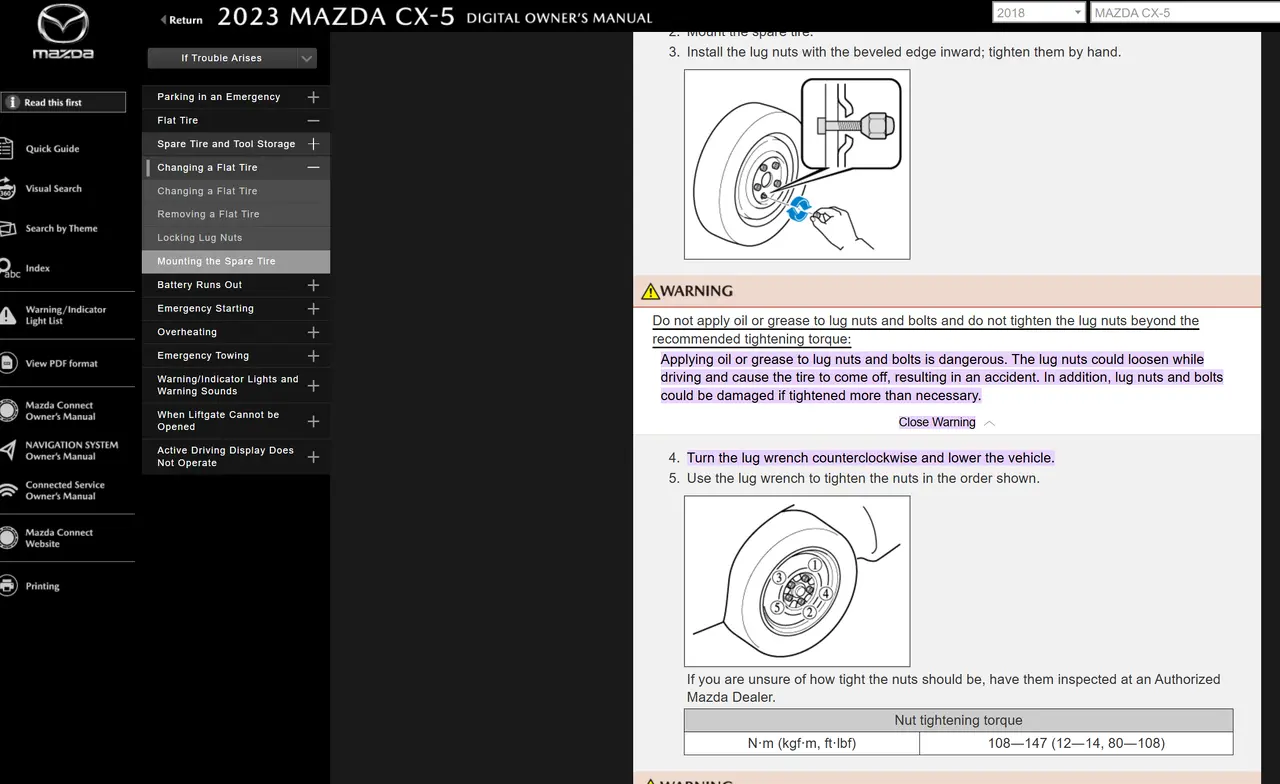The image size is (1280, 784).
Task: Click the Warning/Indicator Light List icon
Action: click(8, 315)
